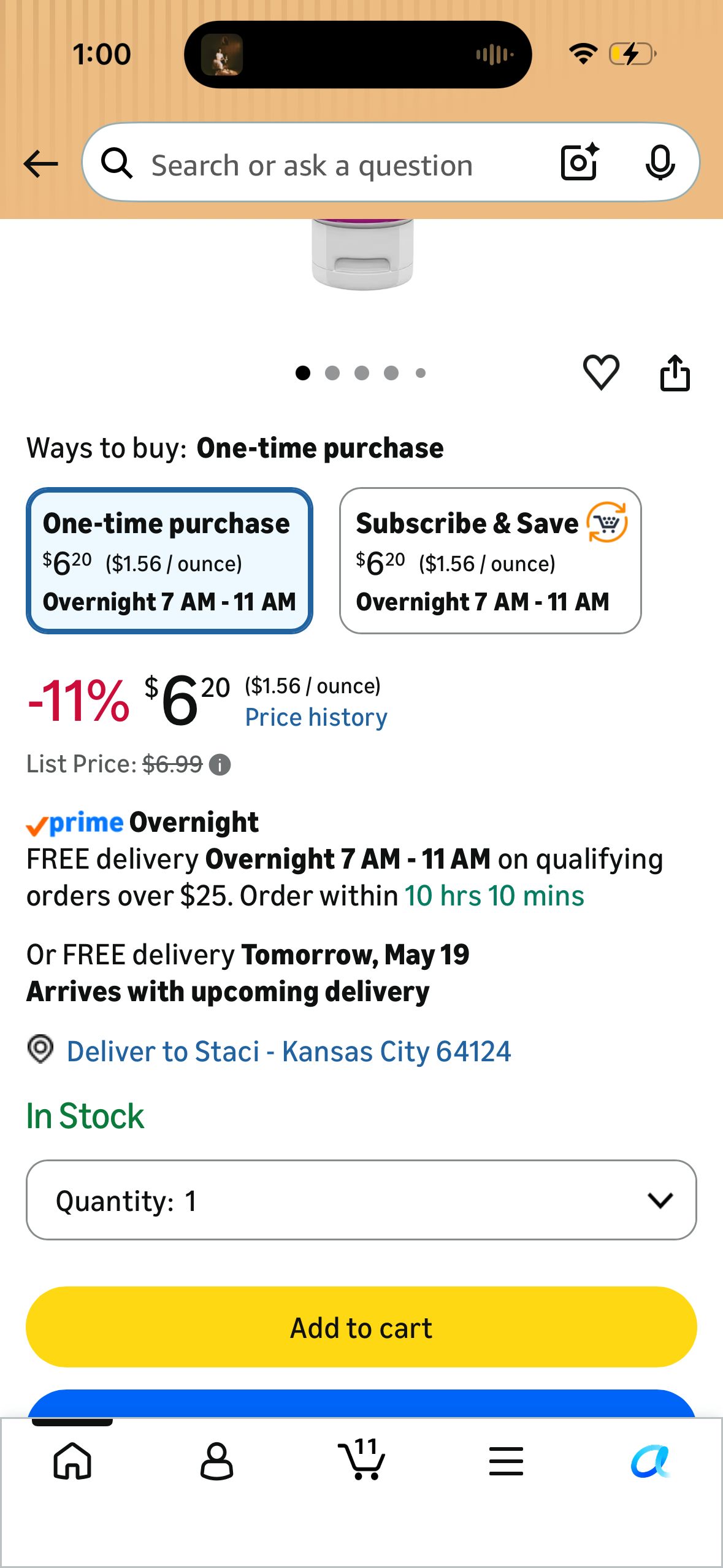Image resolution: width=723 pixels, height=1568 pixels.
Task: Open the Alexa assistant icon
Action: (651, 1461)
